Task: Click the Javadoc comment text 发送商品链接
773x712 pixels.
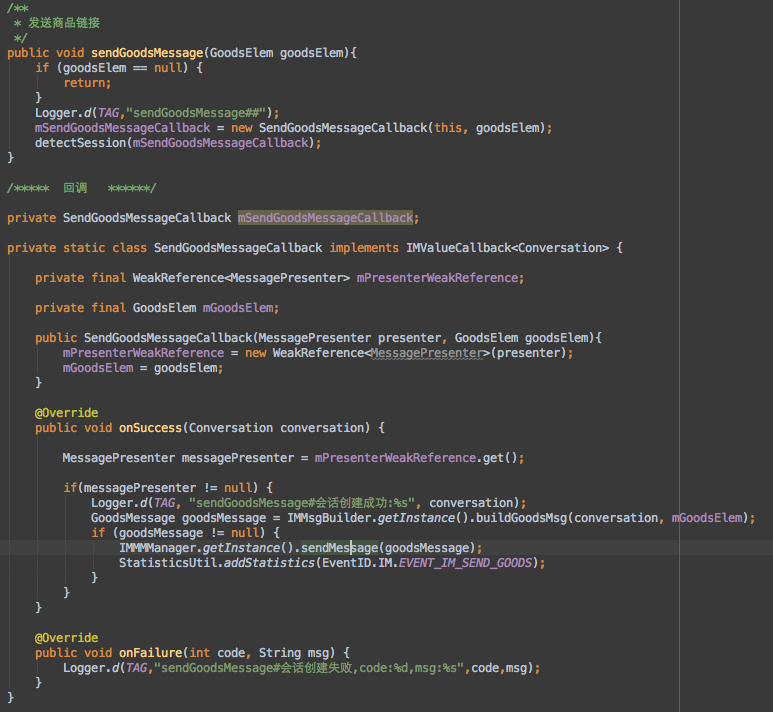Action: [x=63, y=22]
